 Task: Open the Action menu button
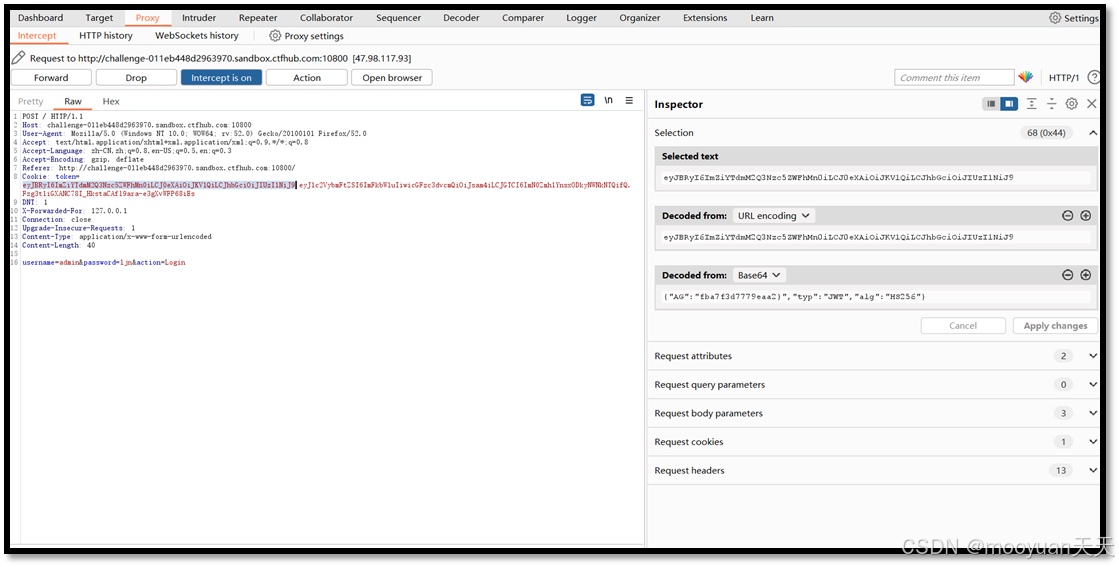307,78
